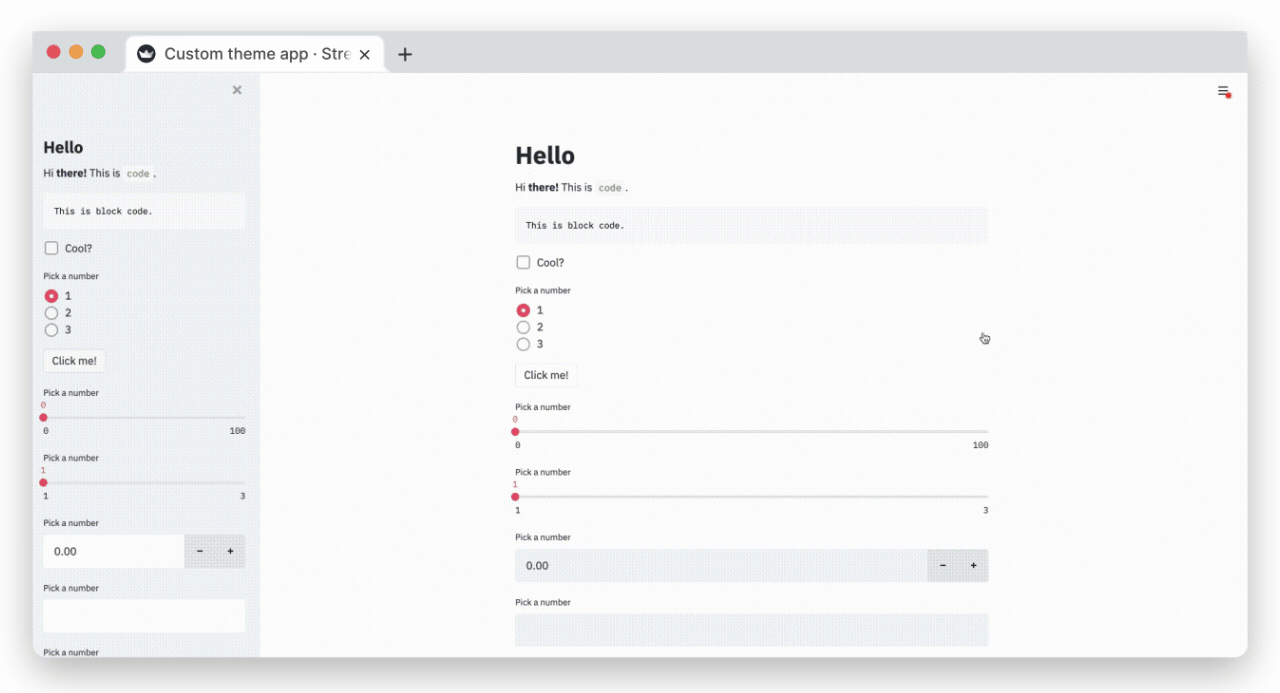This screenshot has height=693, width=1280.
Task: Click the main Hello heading
Action: click(x=545, y=155)
